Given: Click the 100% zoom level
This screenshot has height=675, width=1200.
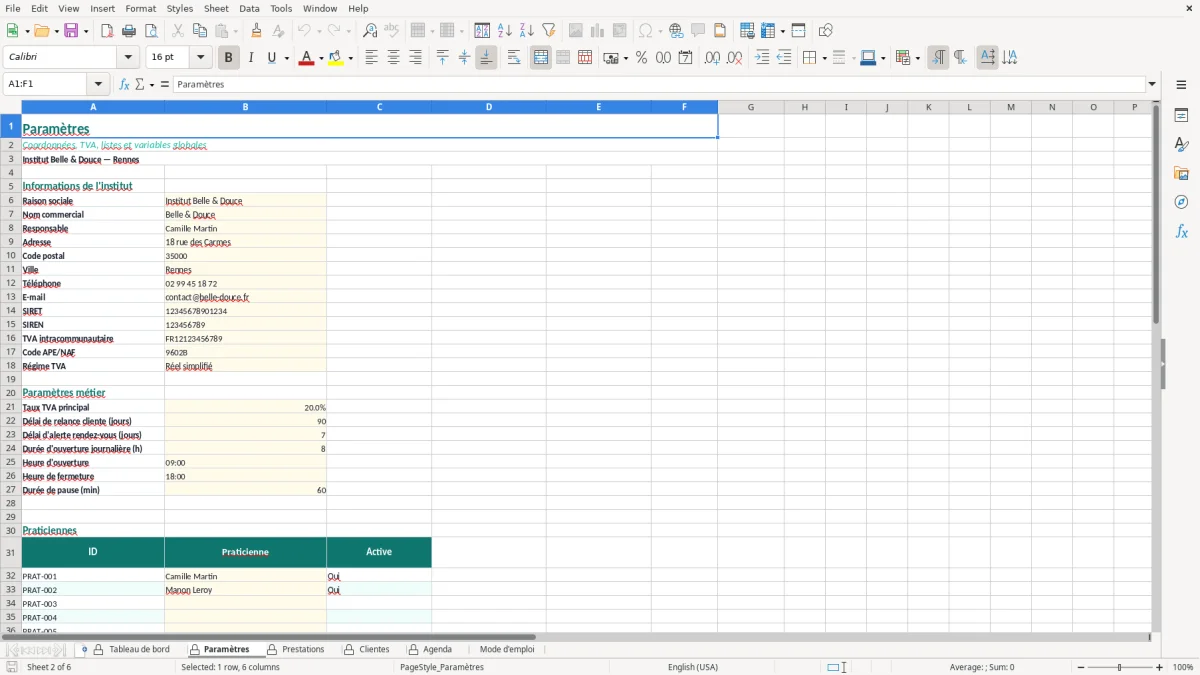Looking at the screenshot, I should coord(1183,667).
